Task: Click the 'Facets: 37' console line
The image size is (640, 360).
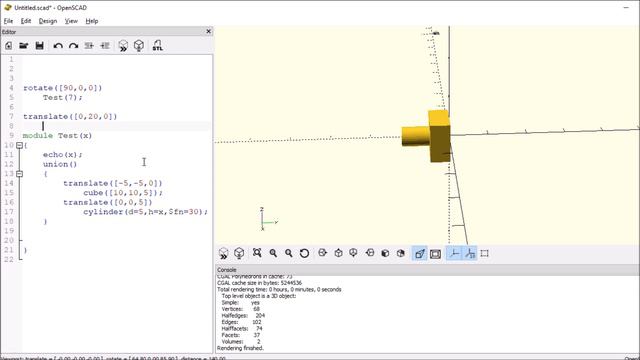Action: [240, 335]
